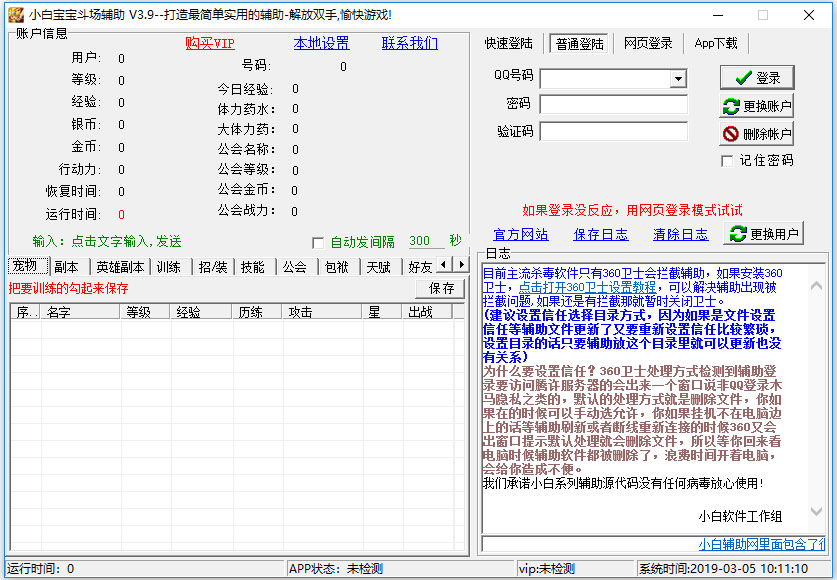This screenshot has height=580, width=837.
Task: Click the green checkmark 登录 button
Action: click(756, 78)
